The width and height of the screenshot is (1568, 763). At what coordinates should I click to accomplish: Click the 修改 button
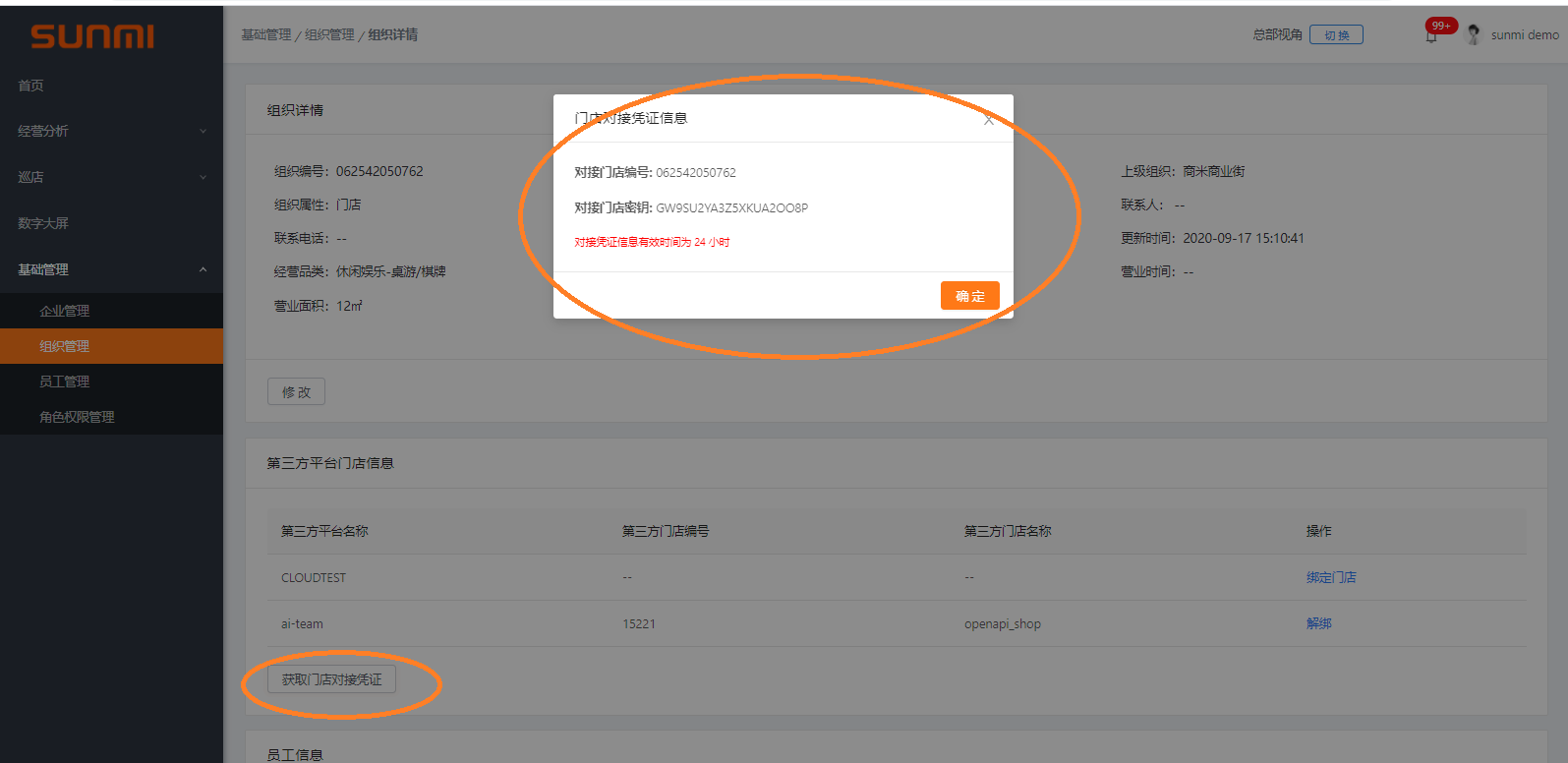296,391
